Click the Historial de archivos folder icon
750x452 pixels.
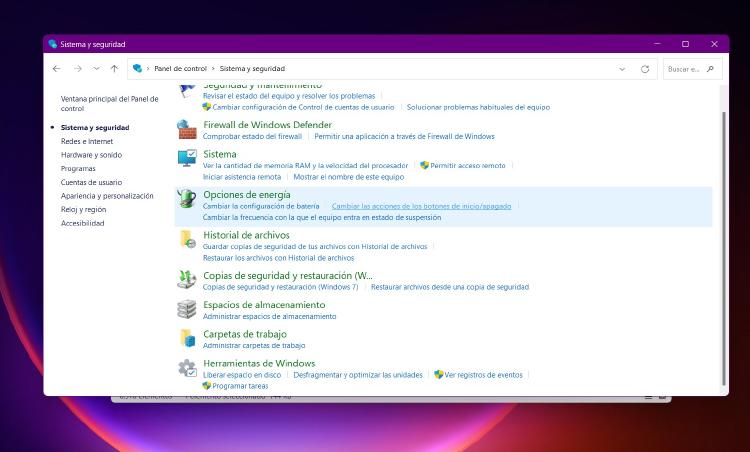(x=187, y=239)
